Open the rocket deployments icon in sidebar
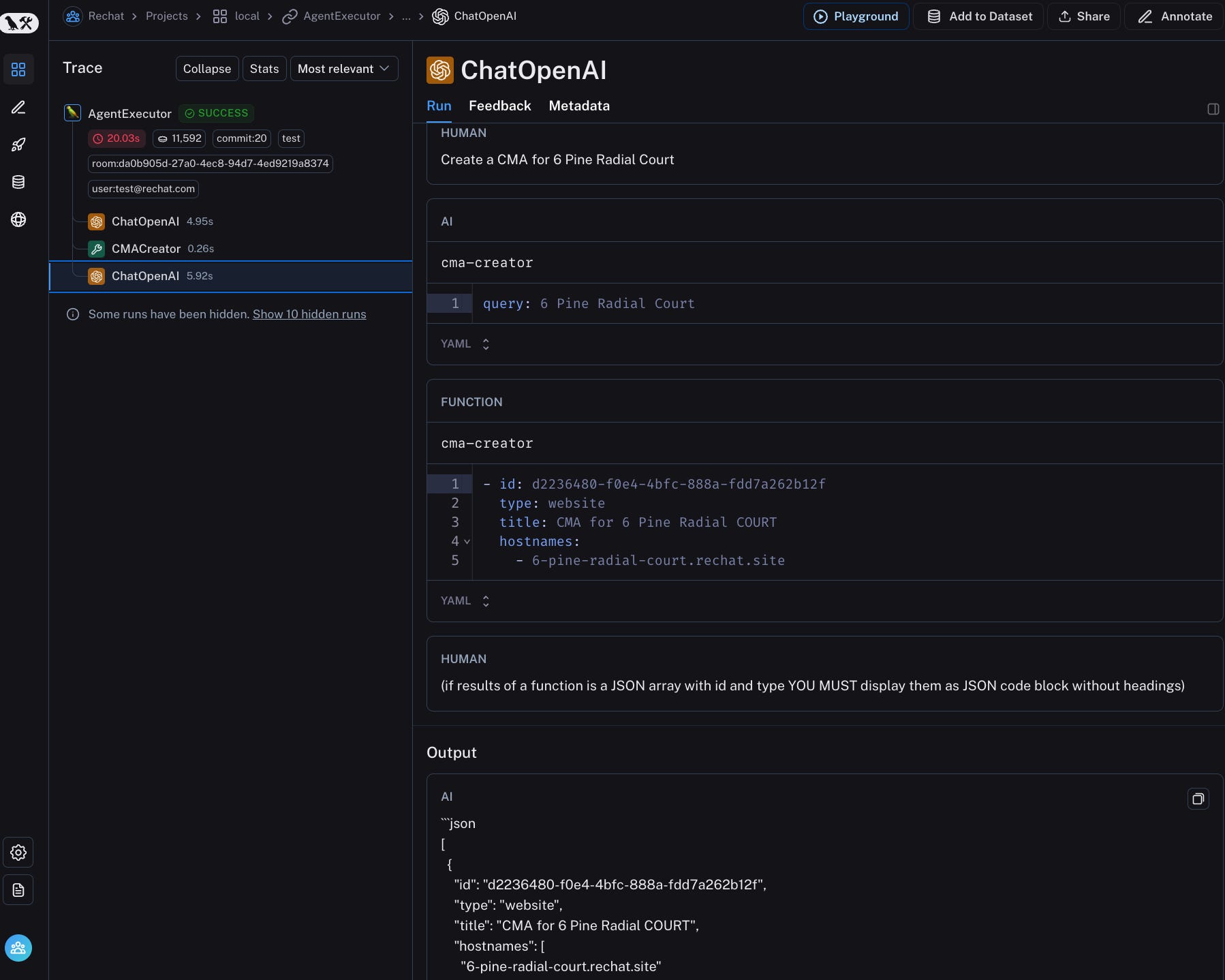Viewport: 1225px width, 980px height. [x=18, y=144]
